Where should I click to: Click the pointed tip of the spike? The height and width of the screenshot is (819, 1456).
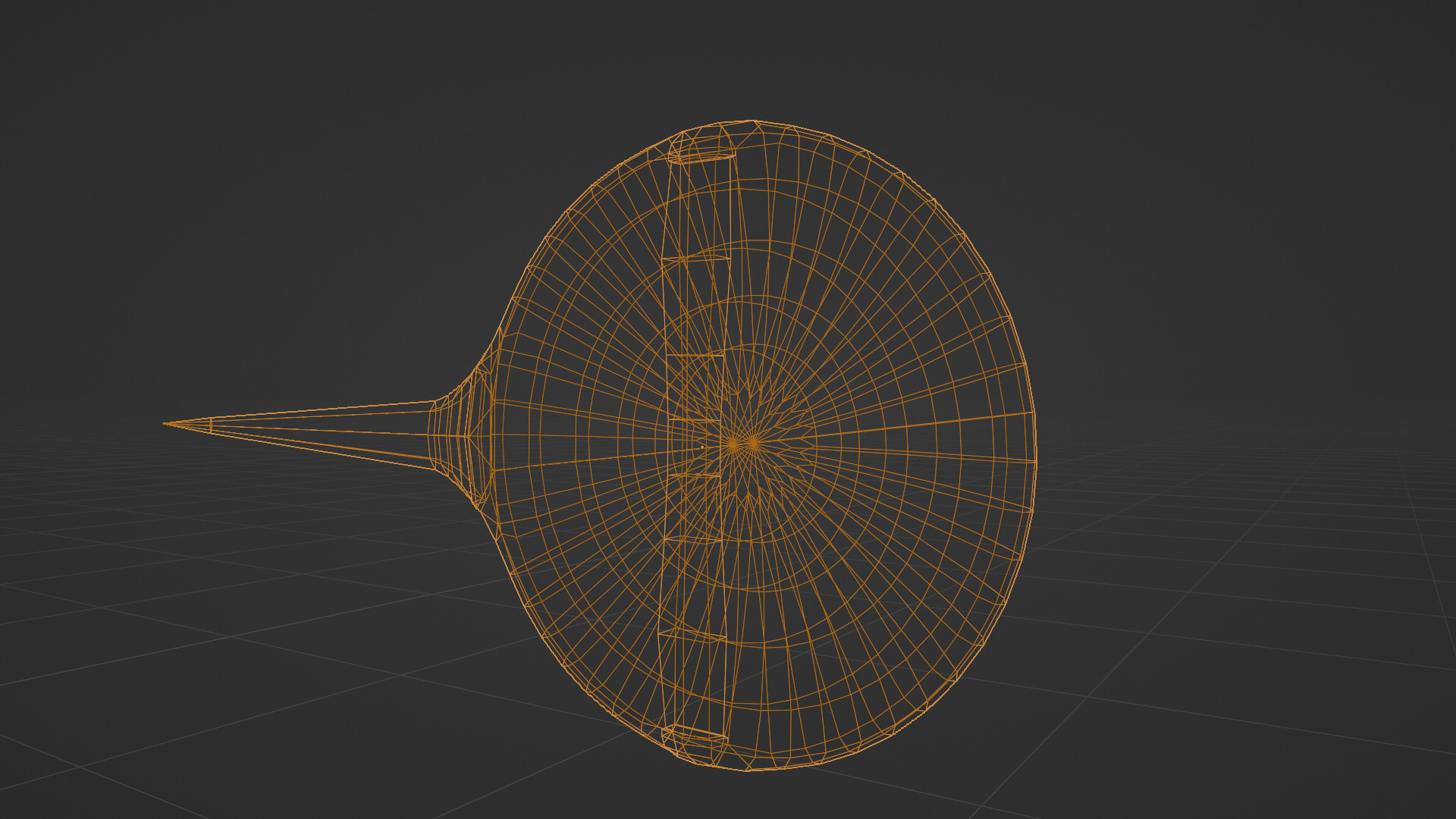pyautogui.click(x=165, y=423)
